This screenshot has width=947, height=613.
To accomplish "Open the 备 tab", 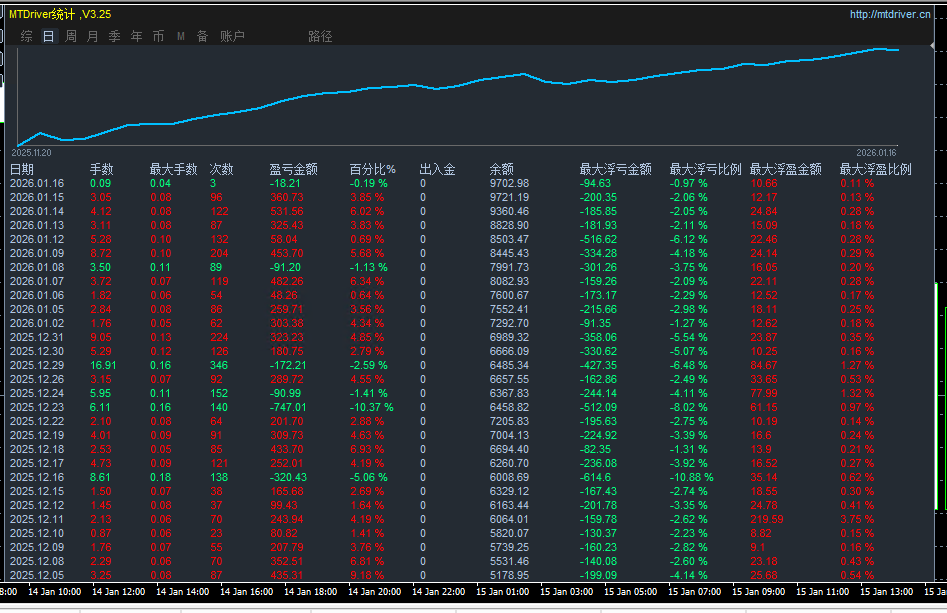I will point(203,36).
